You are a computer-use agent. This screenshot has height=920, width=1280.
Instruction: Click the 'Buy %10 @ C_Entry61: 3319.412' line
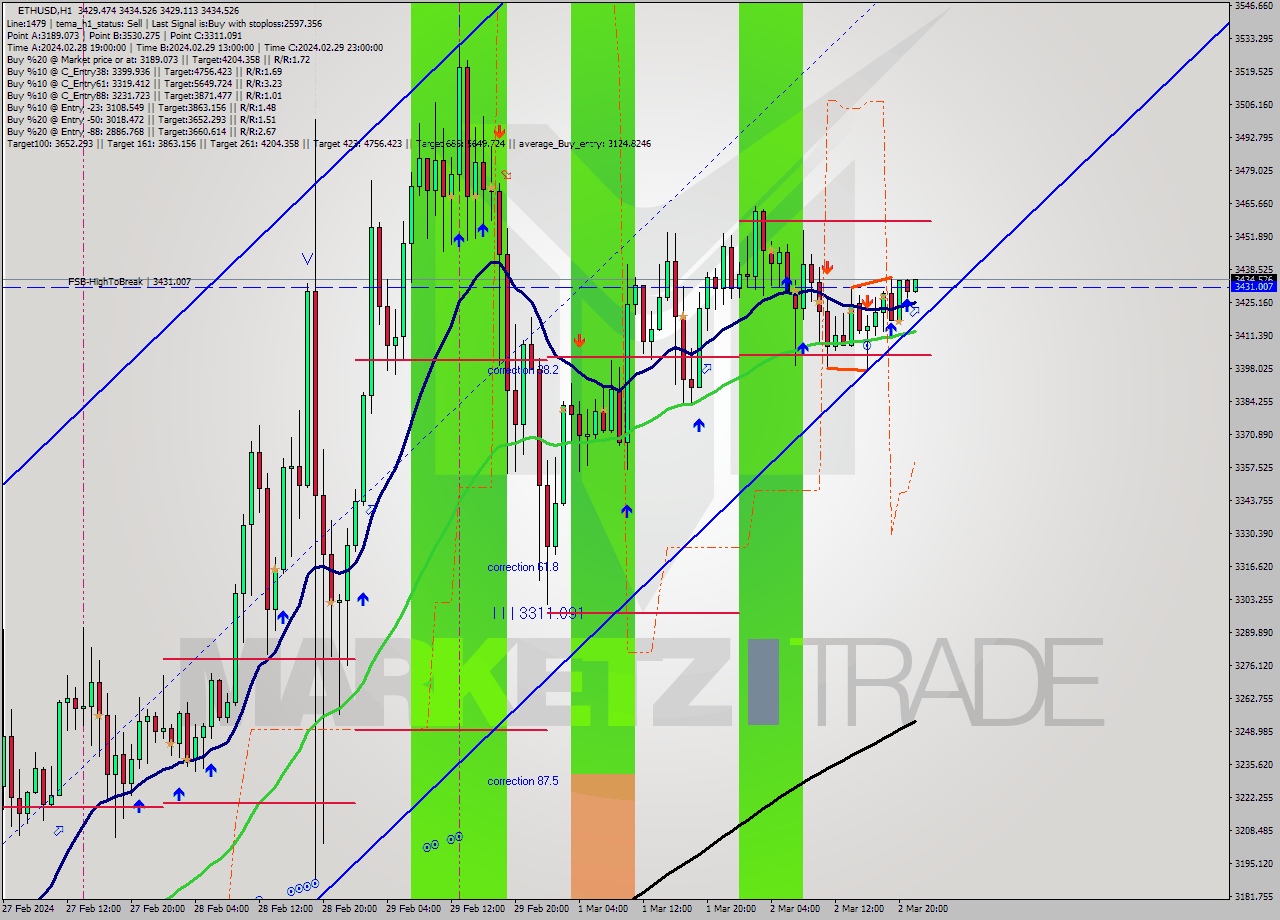tap(144, 83)
